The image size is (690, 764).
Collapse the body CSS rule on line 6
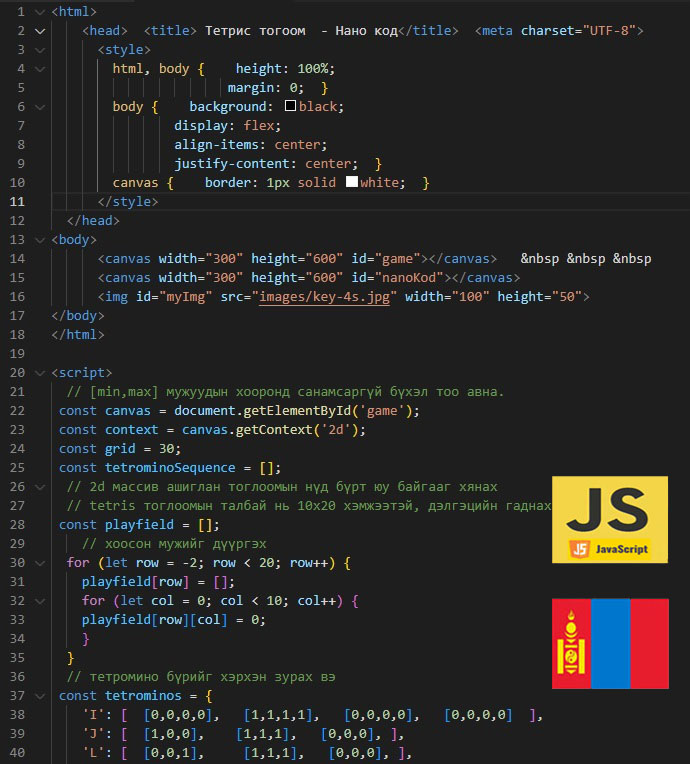pos(40,107)
